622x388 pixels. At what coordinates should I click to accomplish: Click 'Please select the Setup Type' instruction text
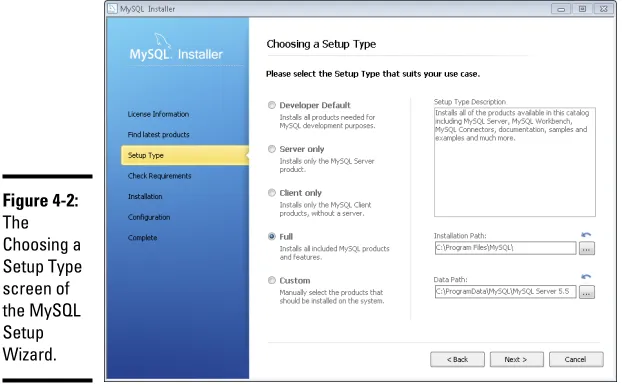pyautogui.click(x=373, y=74)
